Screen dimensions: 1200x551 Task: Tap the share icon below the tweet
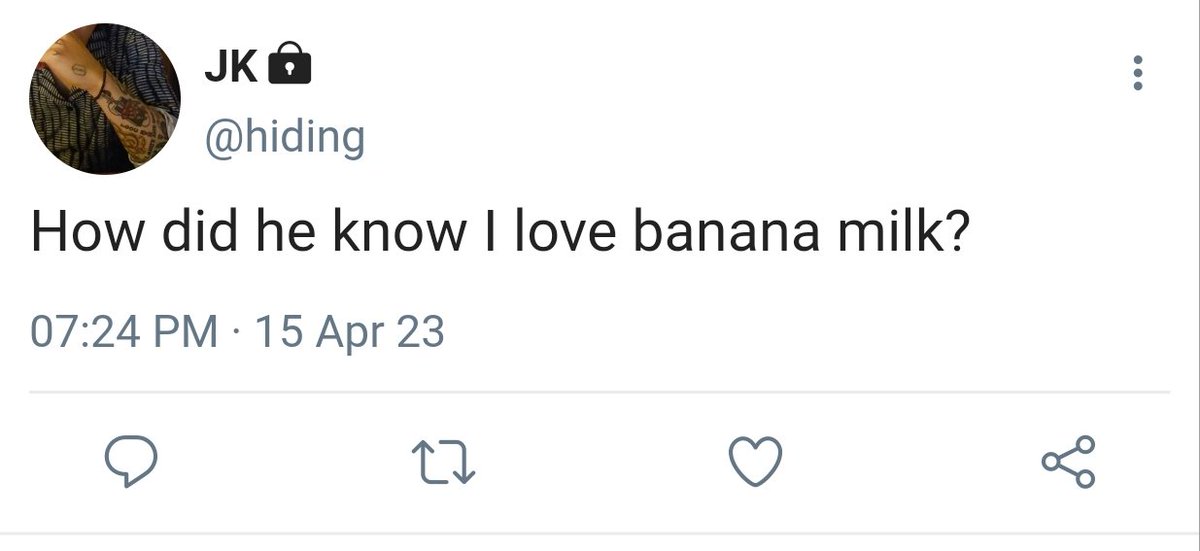[1068, 463]
